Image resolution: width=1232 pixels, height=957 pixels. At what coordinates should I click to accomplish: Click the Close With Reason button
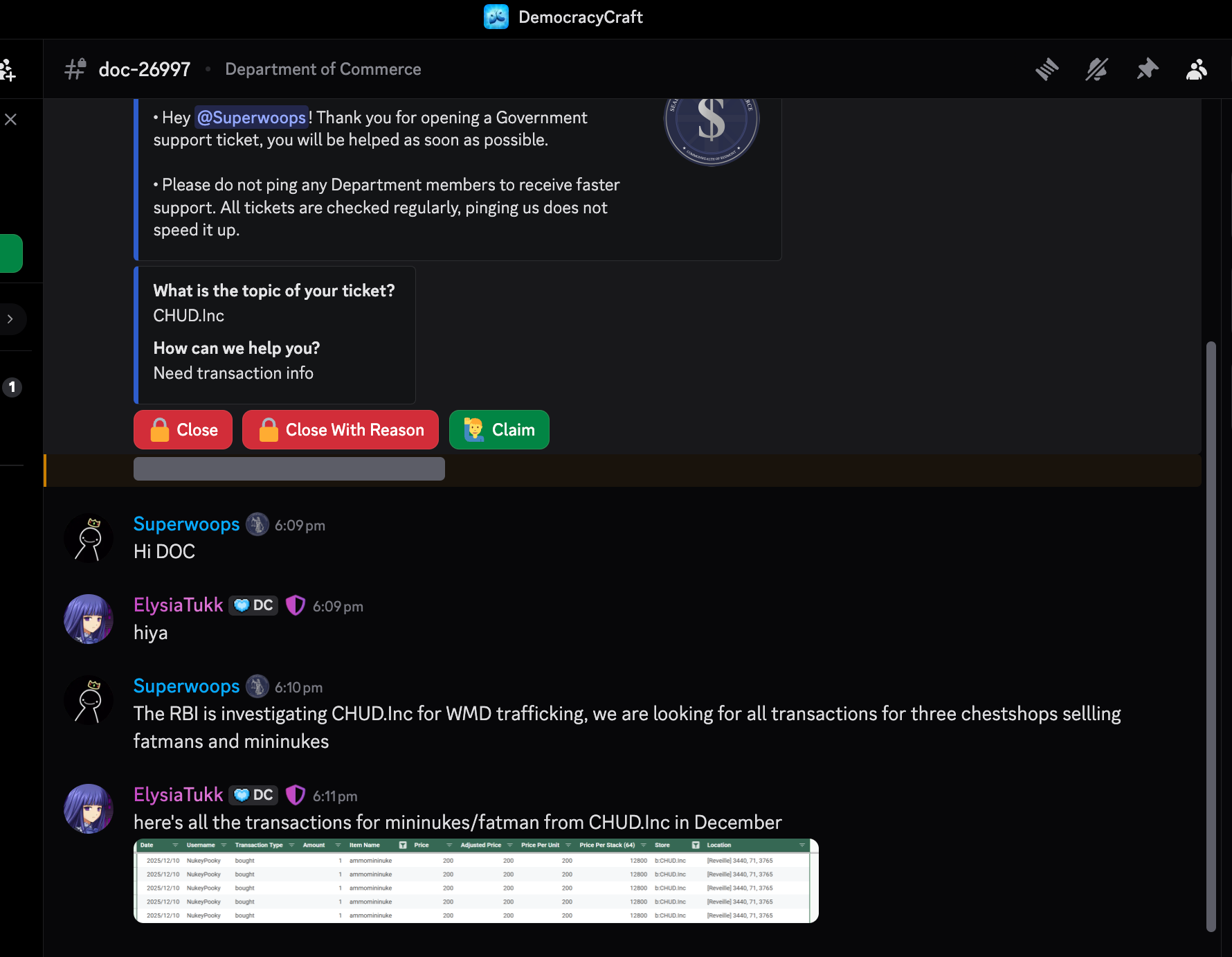click(341, 430)
